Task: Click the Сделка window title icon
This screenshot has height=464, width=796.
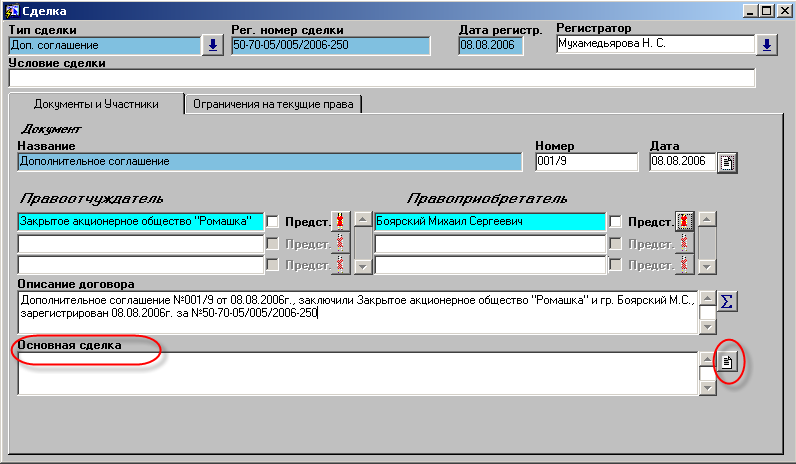Action: [x=12, y=11]
